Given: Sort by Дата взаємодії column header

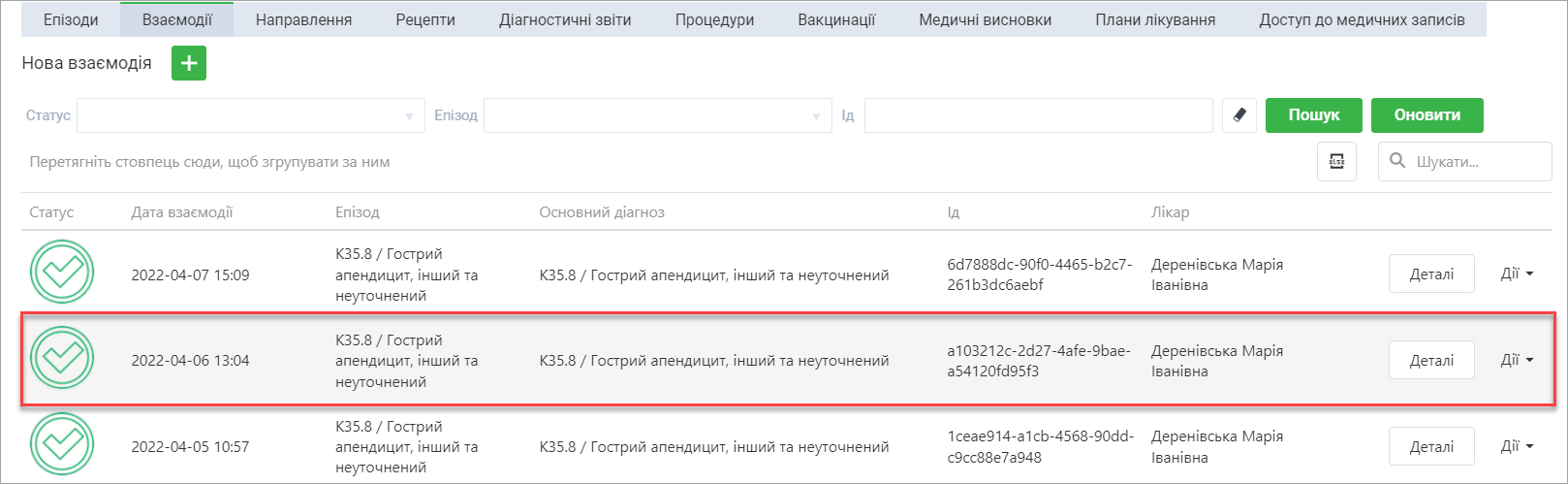Looking at the screenshot, I should click(182, 212).
